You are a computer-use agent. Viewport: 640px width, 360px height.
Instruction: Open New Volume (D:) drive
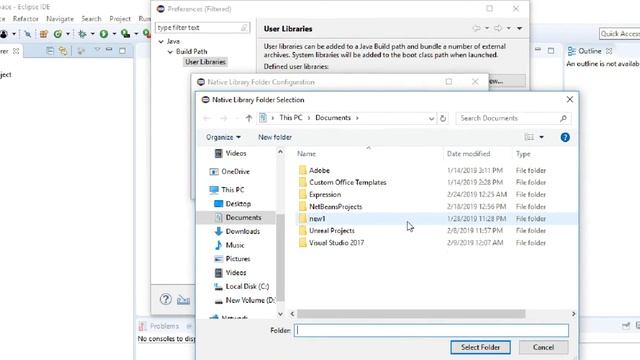pyautogui.click(x=245, y=300)
